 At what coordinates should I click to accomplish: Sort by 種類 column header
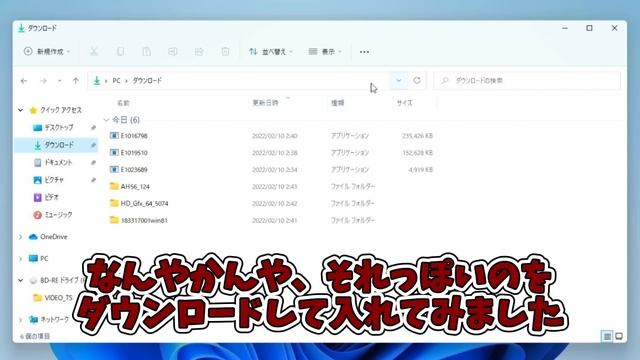pos(338,103)
